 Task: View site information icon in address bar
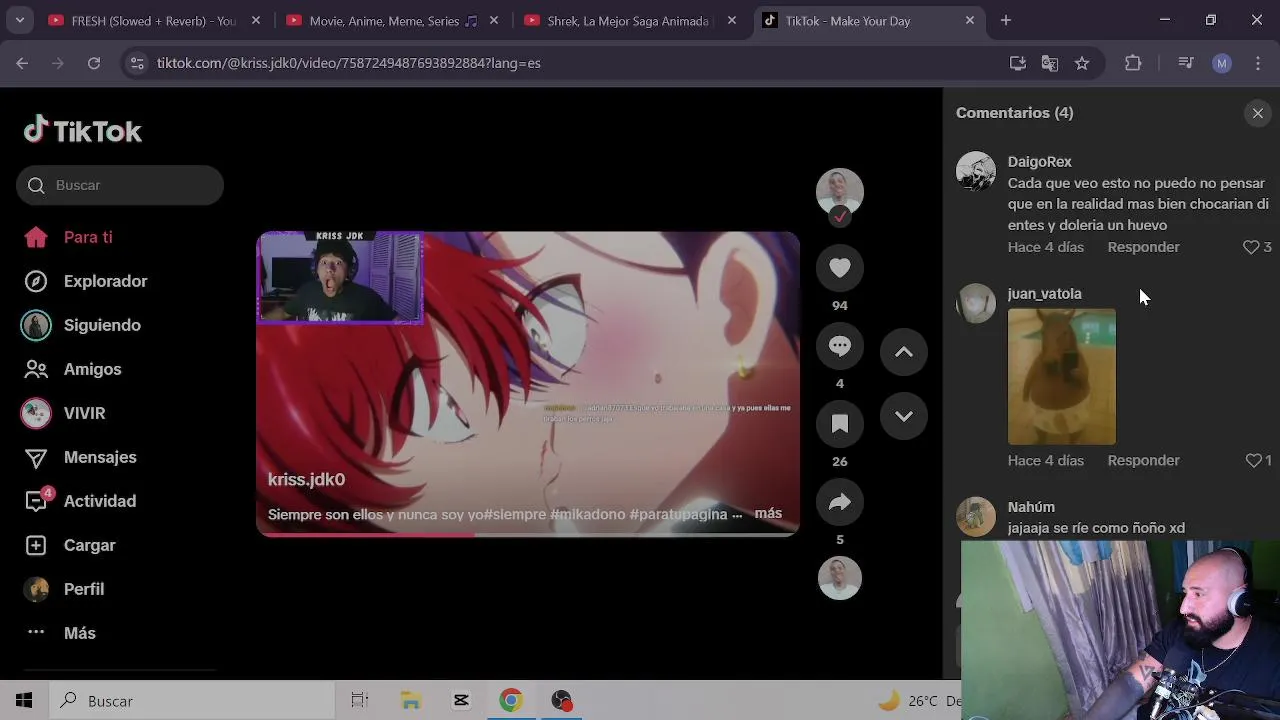(137, 63)
